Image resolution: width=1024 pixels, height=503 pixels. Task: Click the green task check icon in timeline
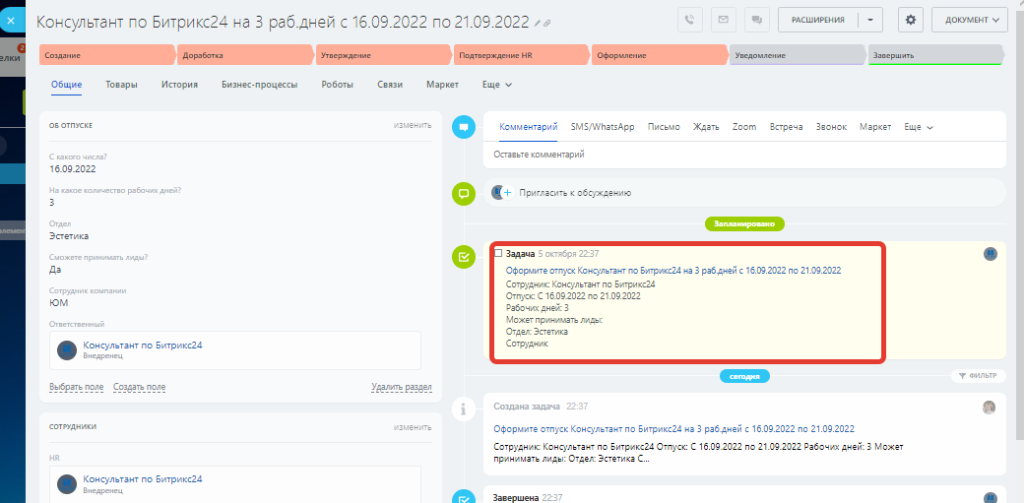[464, 257]
